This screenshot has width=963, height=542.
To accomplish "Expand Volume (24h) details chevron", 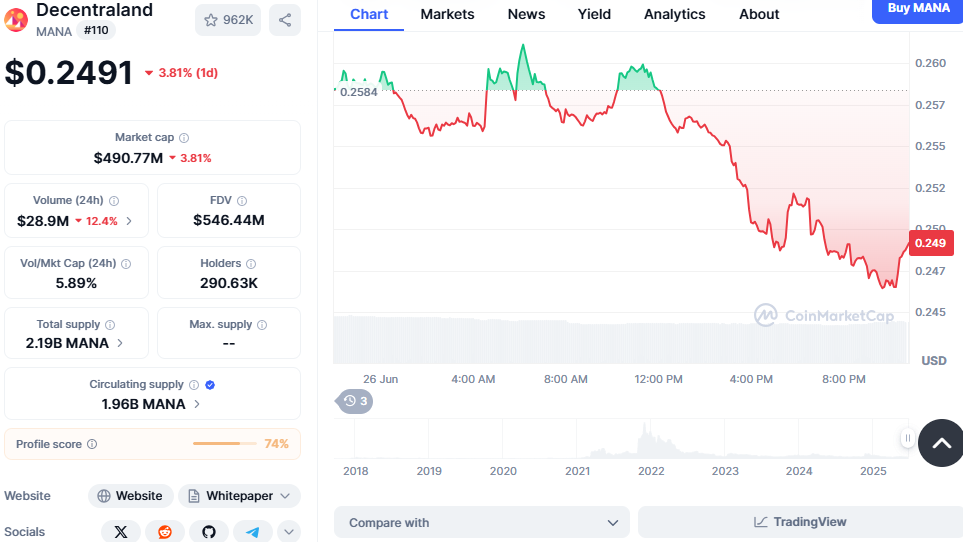I will tap(129, 221).
